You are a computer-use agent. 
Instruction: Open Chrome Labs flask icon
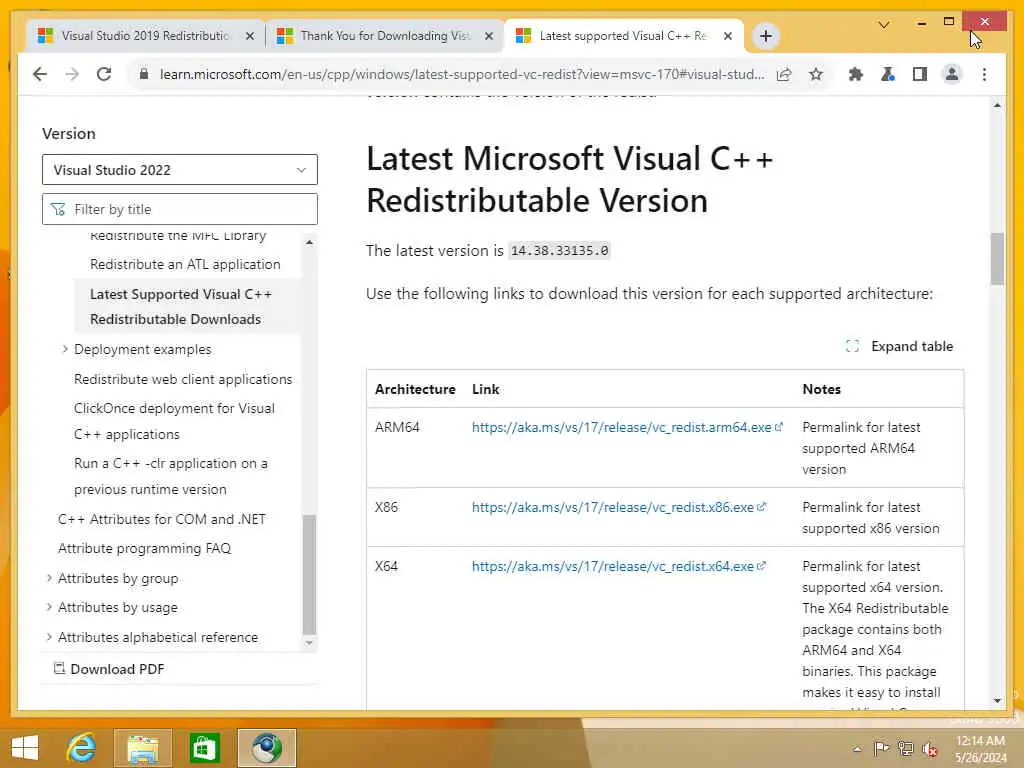(x=888, y=74)
